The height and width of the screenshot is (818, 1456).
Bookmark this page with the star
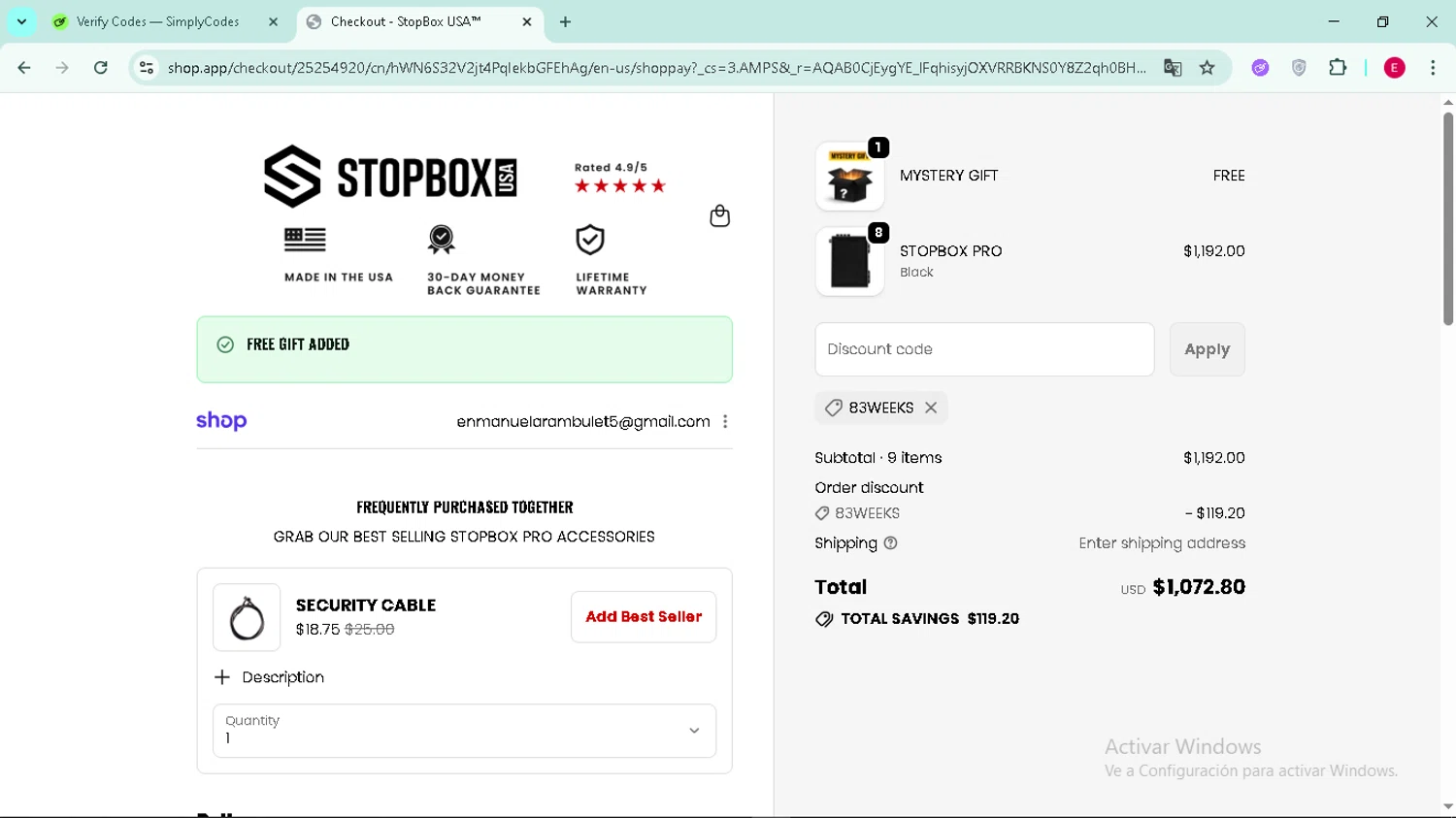1208,68
